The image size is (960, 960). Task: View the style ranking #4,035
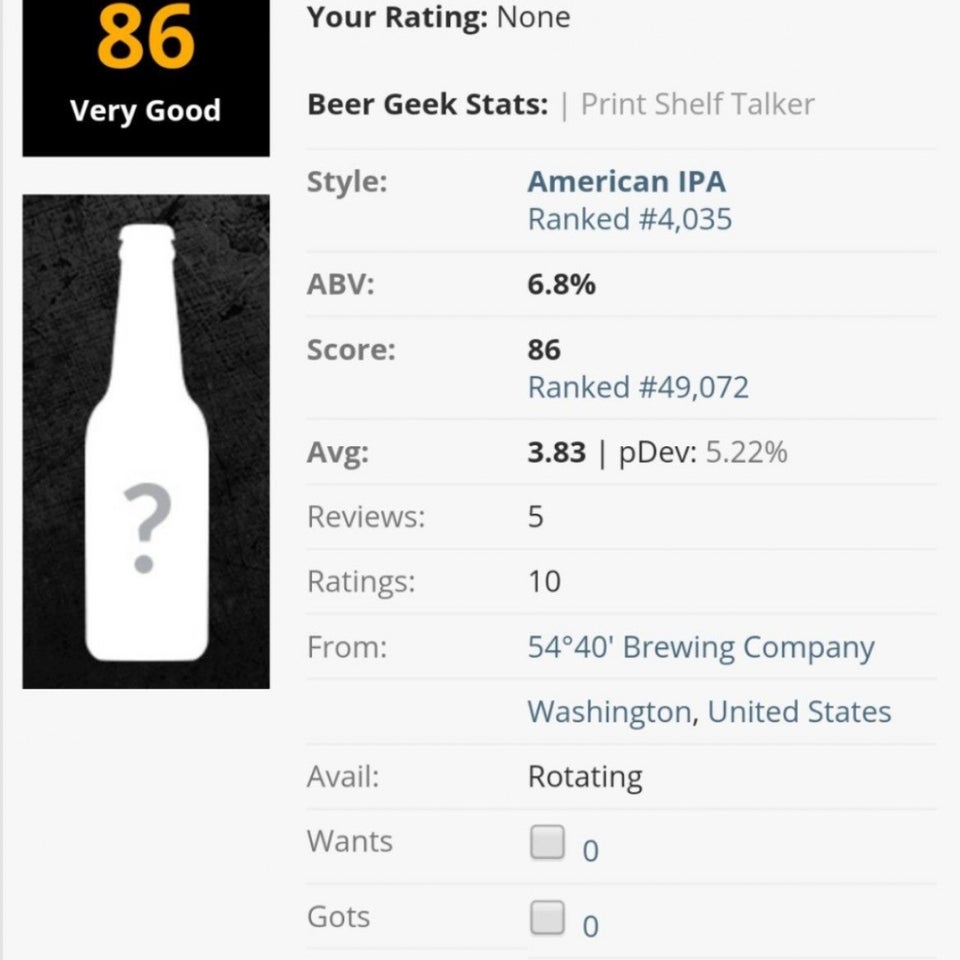point(630,219)
